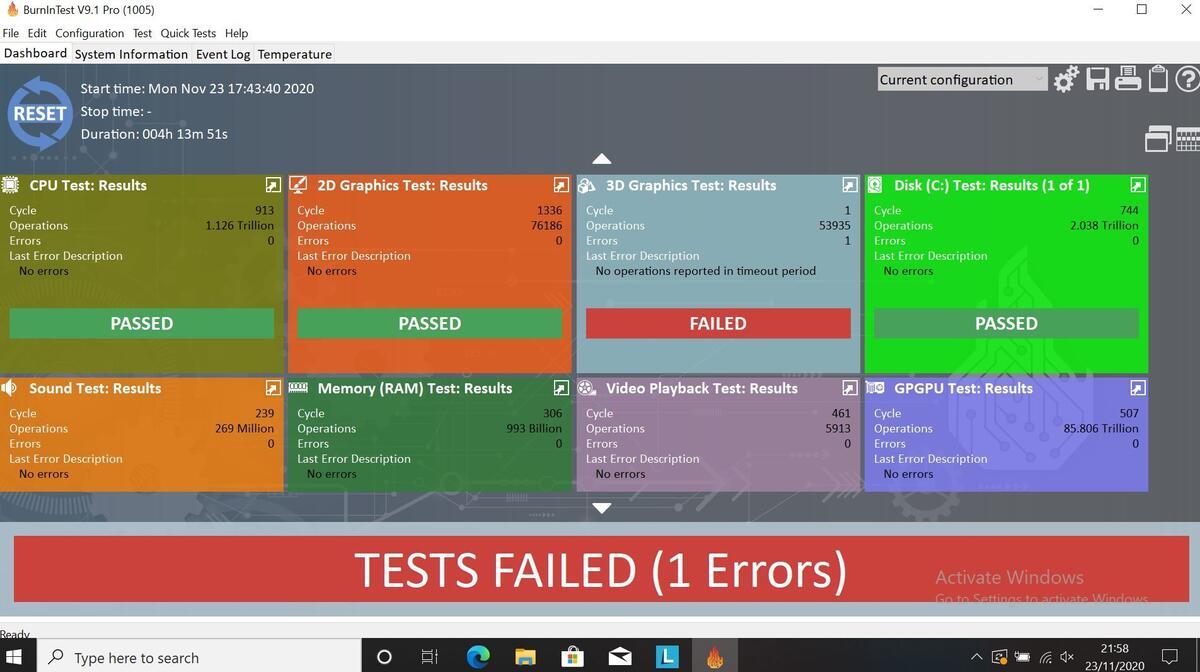Open Mail app from taskbar

(x=620, y=657)
